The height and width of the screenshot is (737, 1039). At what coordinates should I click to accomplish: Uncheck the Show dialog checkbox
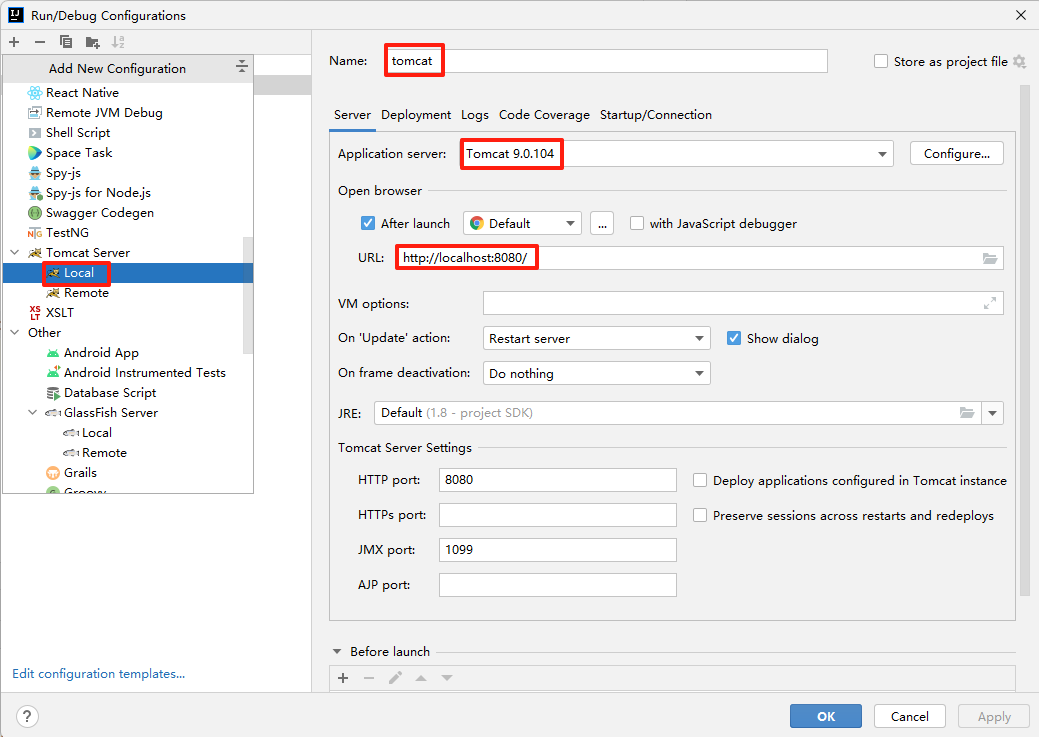(734, 339)
